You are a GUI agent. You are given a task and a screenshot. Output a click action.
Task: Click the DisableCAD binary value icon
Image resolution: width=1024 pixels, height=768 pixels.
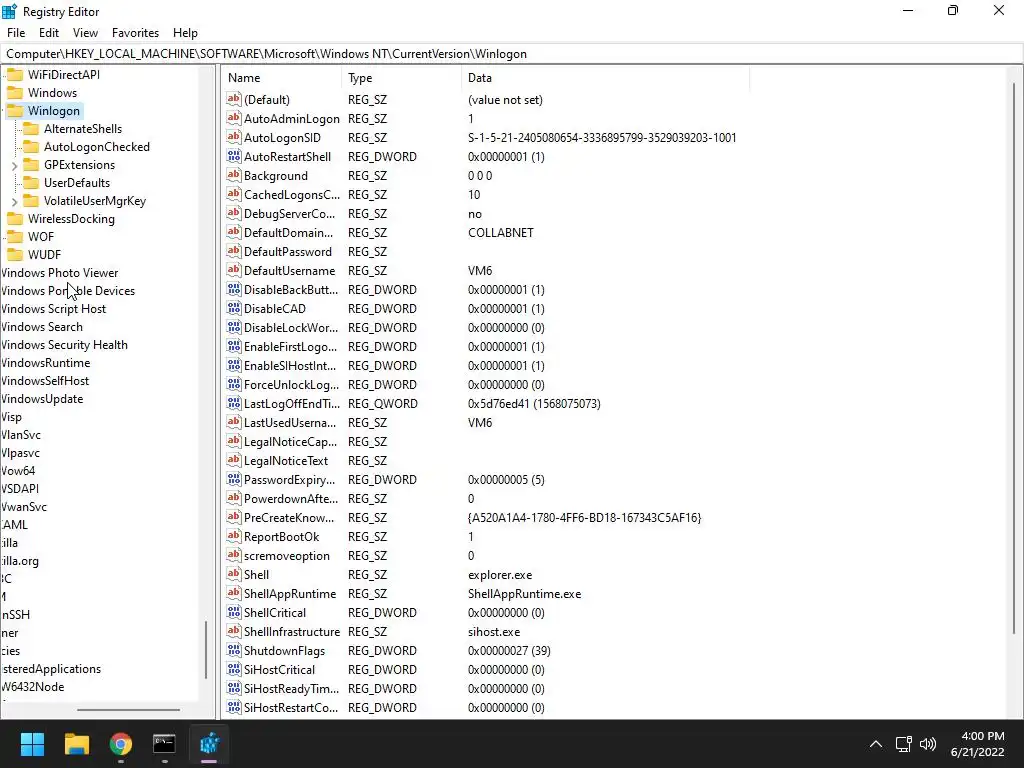[234, 308]
